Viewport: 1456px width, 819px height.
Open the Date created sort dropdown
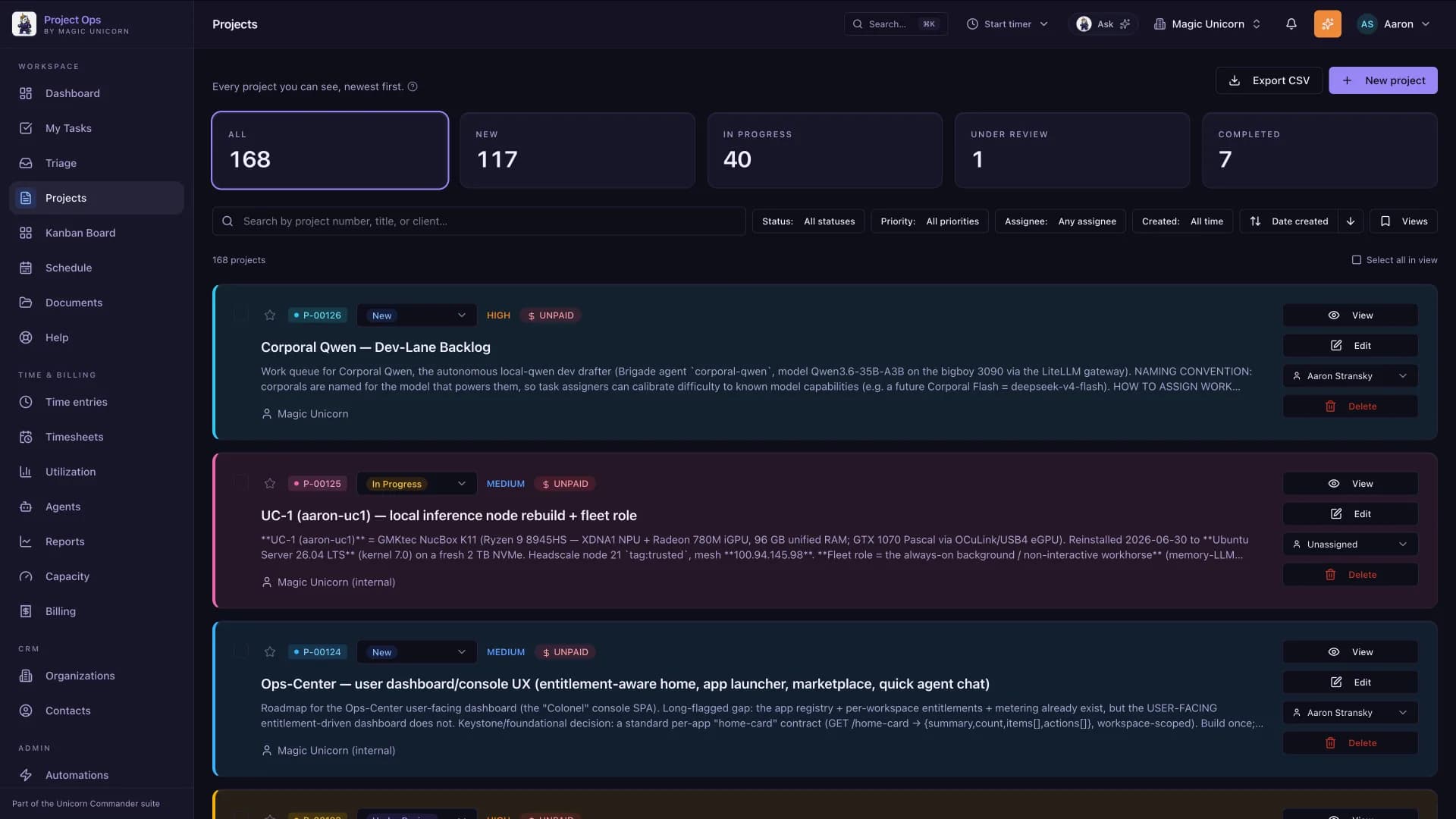[1290, 221]
